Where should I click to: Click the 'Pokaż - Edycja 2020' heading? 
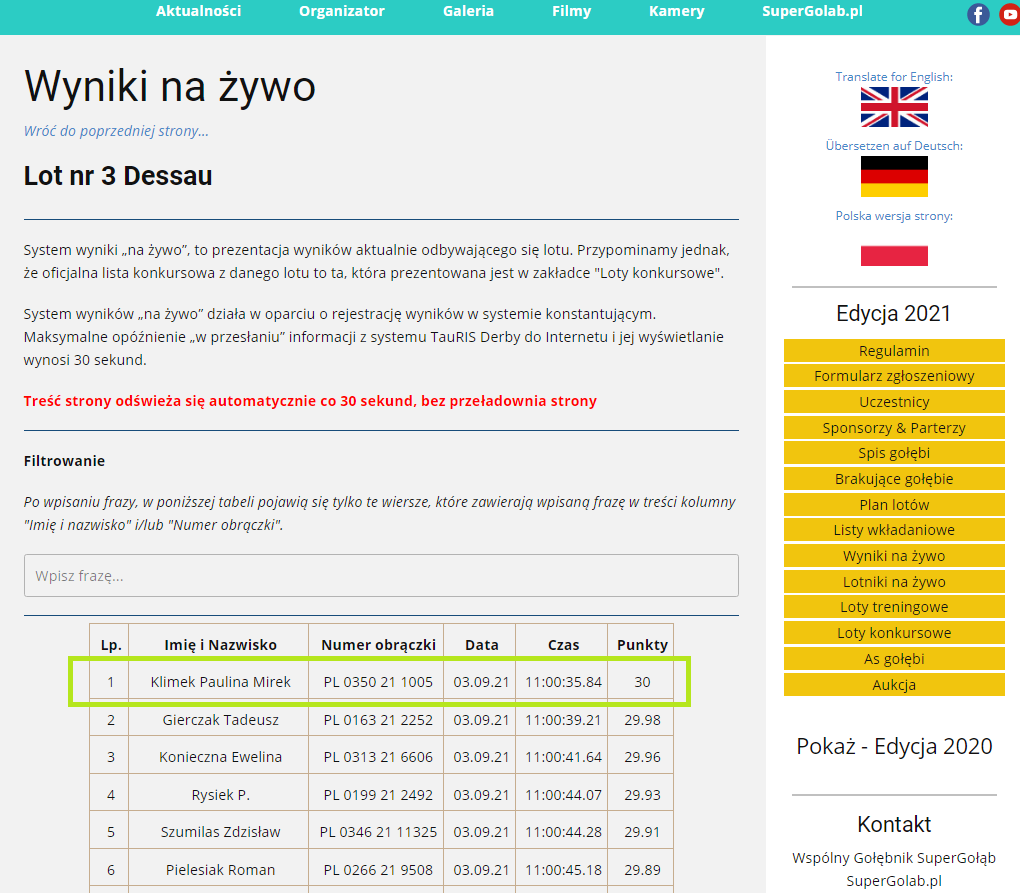tap(894, 746)
